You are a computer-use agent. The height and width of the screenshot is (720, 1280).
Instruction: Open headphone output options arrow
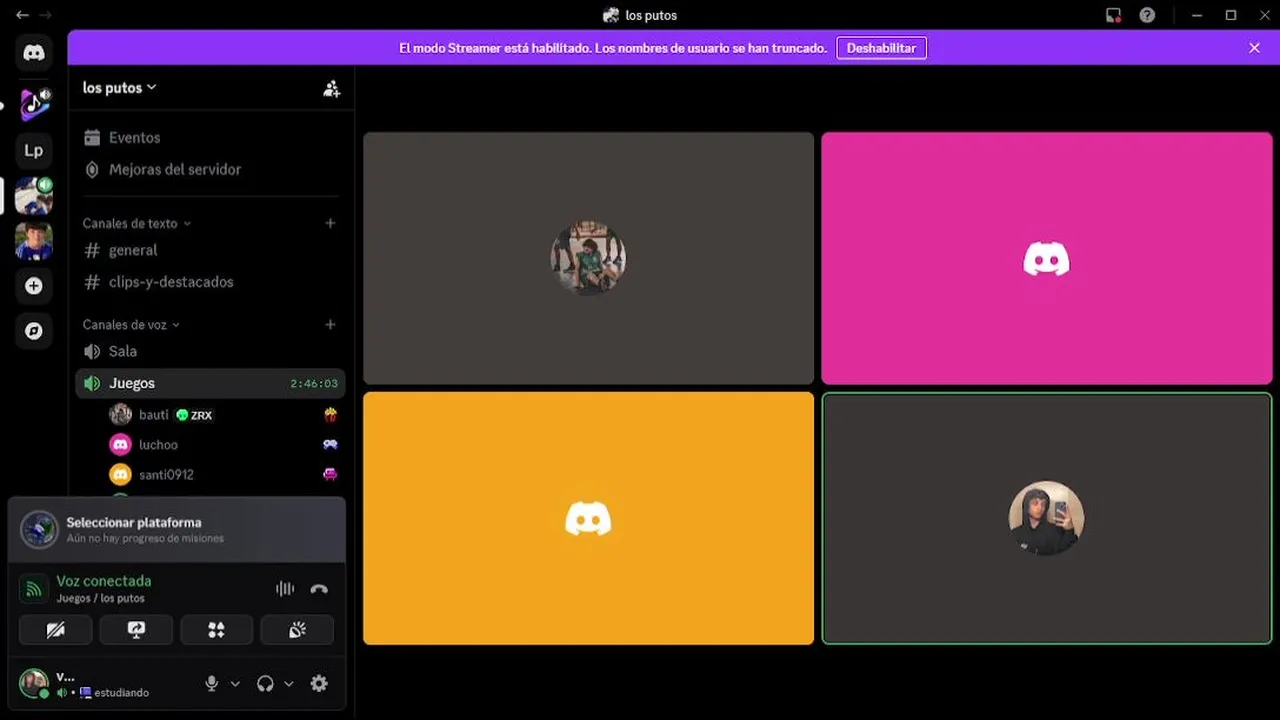(x=288, y=684)
